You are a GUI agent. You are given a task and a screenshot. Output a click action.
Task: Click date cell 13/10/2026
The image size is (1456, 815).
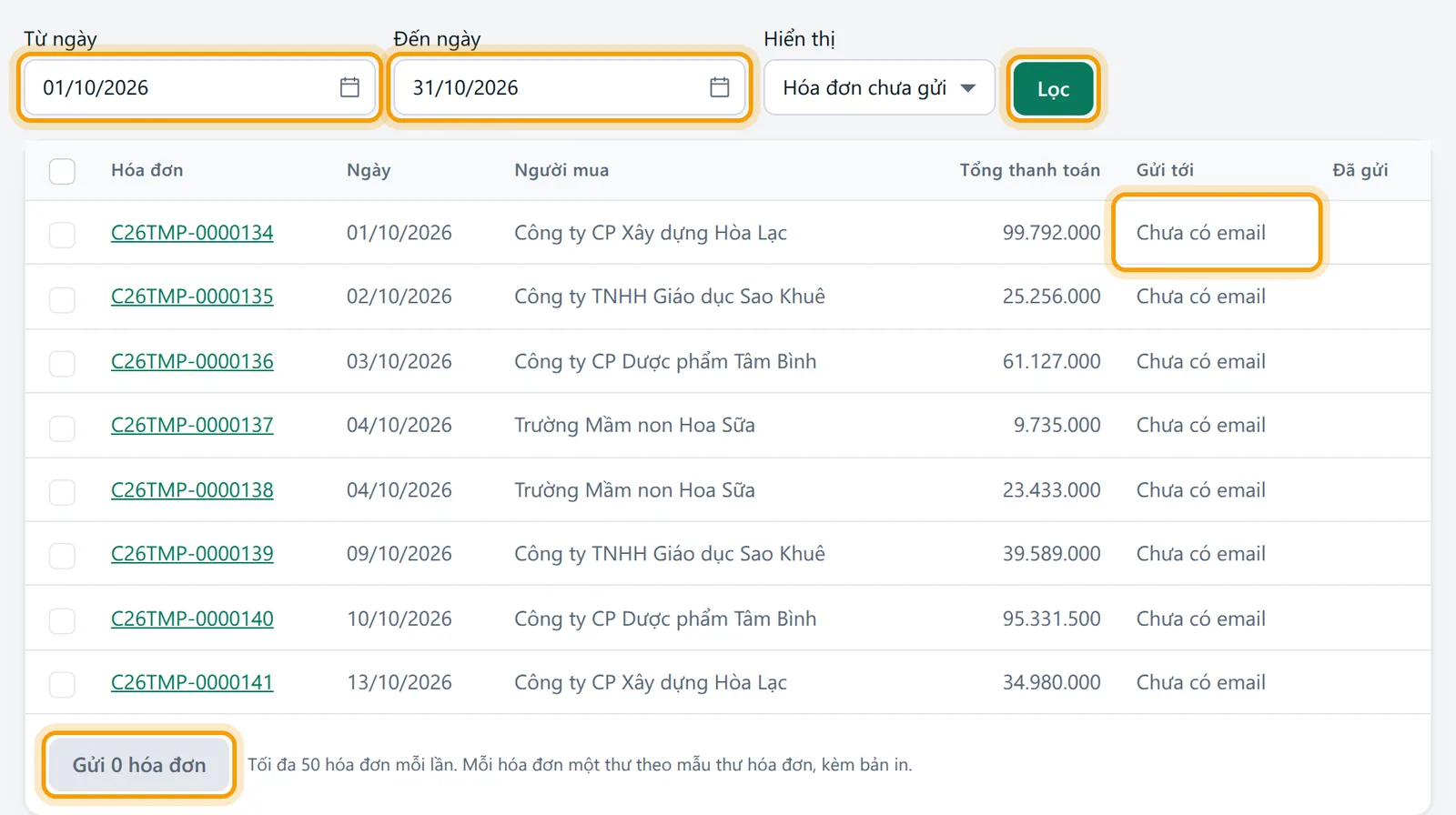coord(399,682)
